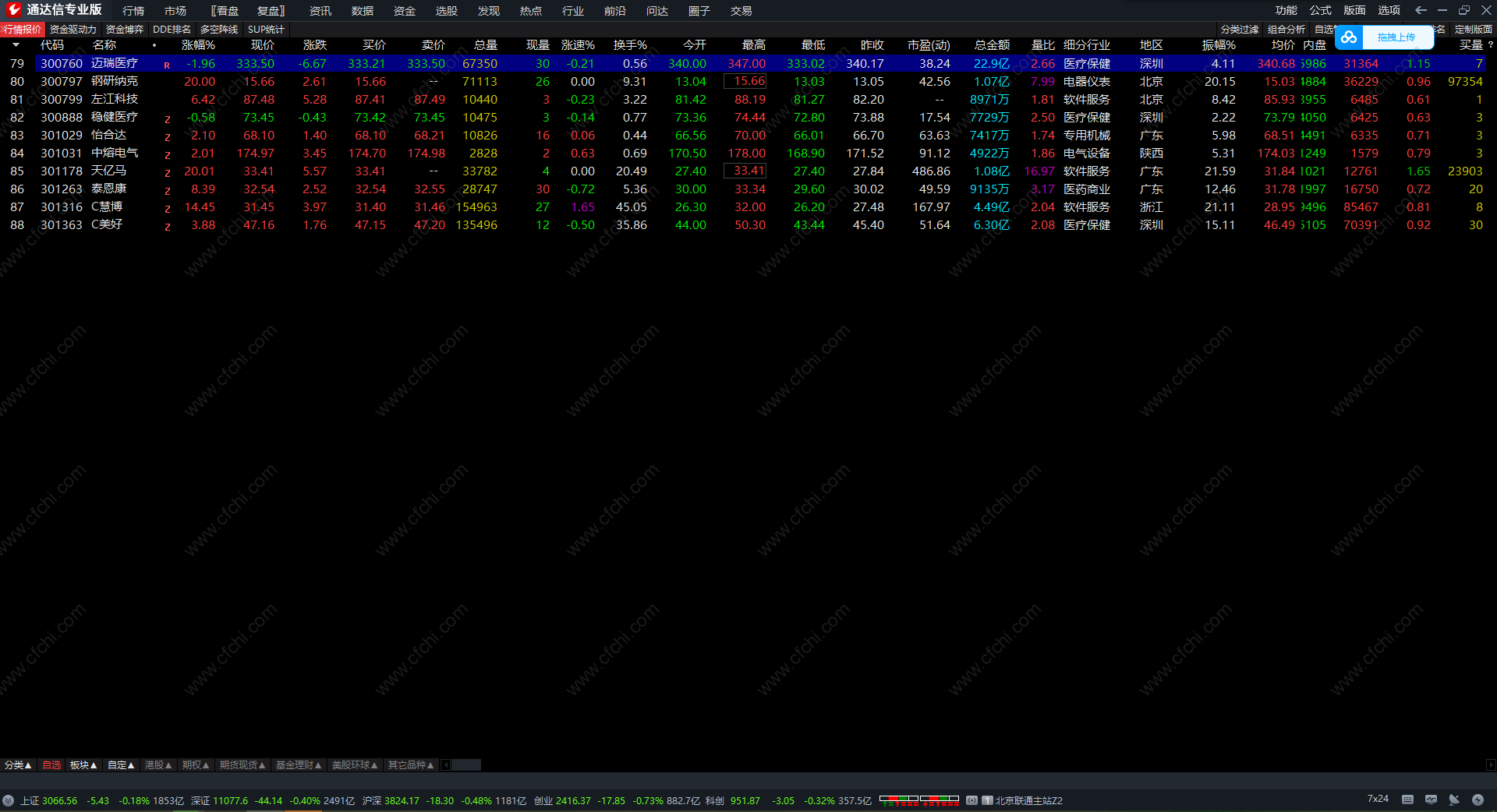Click the help question mark beside 买量
The image size is (1497, 812).
(1490, 45)
